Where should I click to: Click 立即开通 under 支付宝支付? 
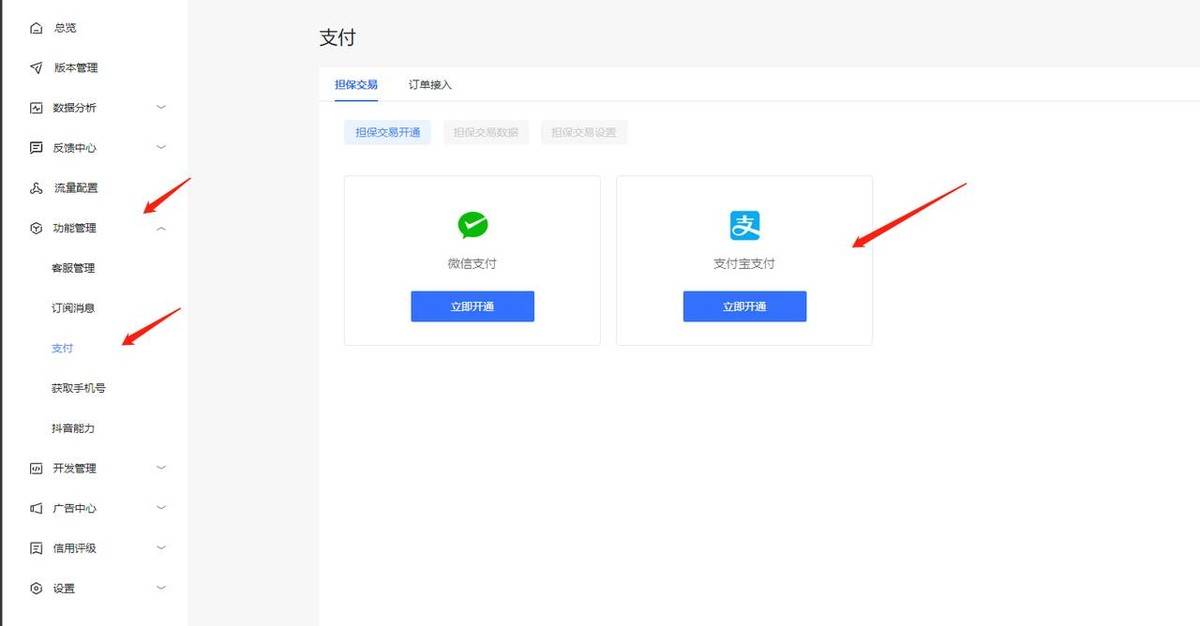pos(744,306)
